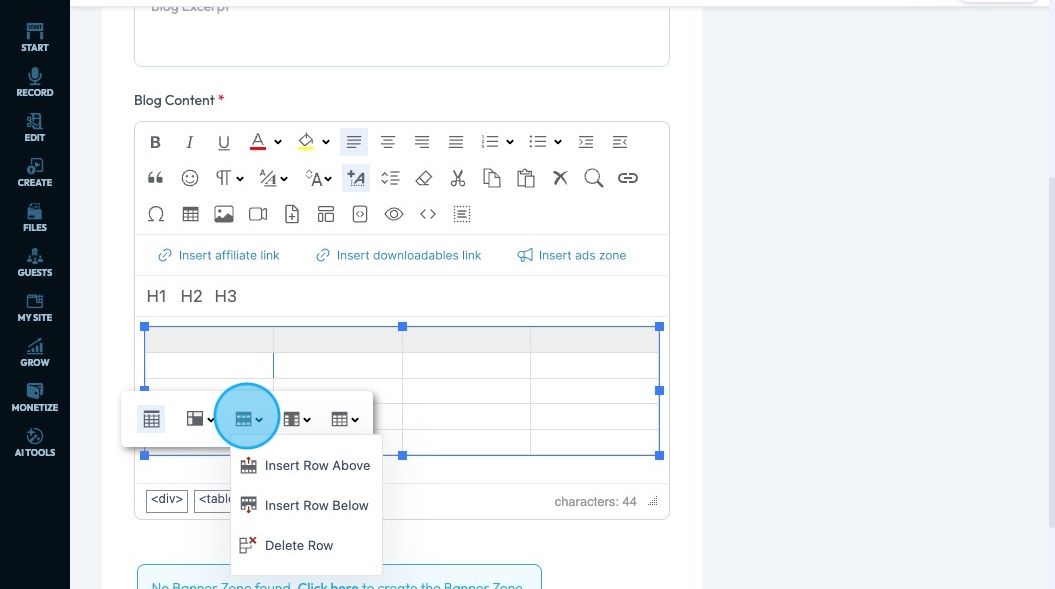Open the GROW sidebar section
Image resolution: width=1055 pixels, height=589 pixels.
34,353
